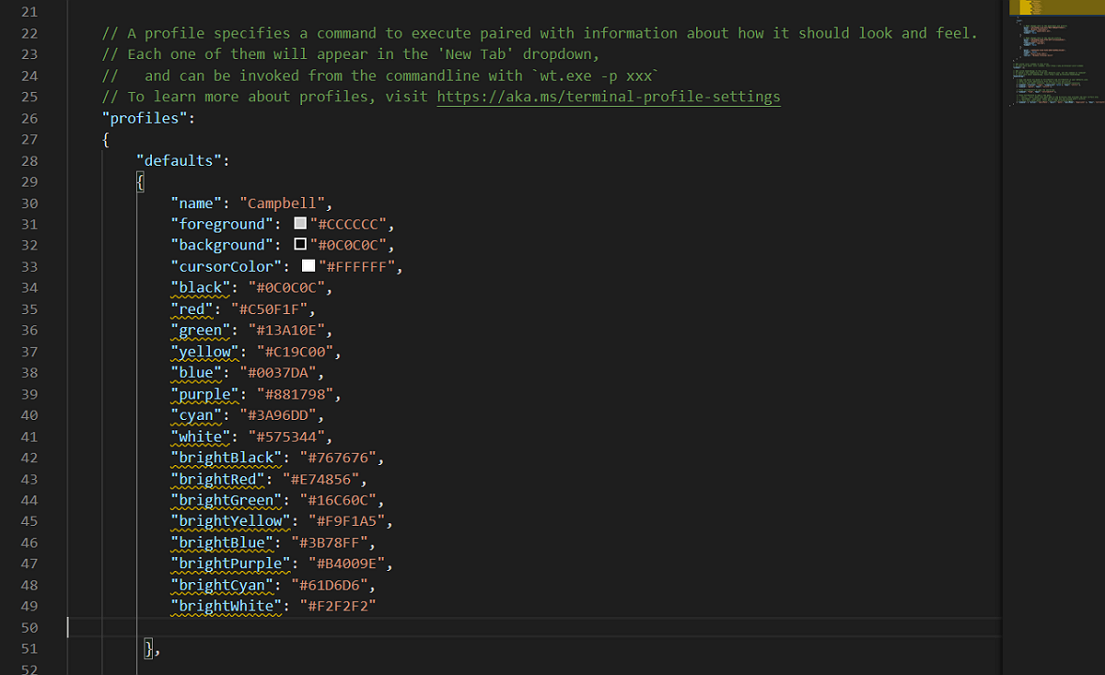
Task: Click the "brightPurple" property key
Action: [x=229, y=564]
